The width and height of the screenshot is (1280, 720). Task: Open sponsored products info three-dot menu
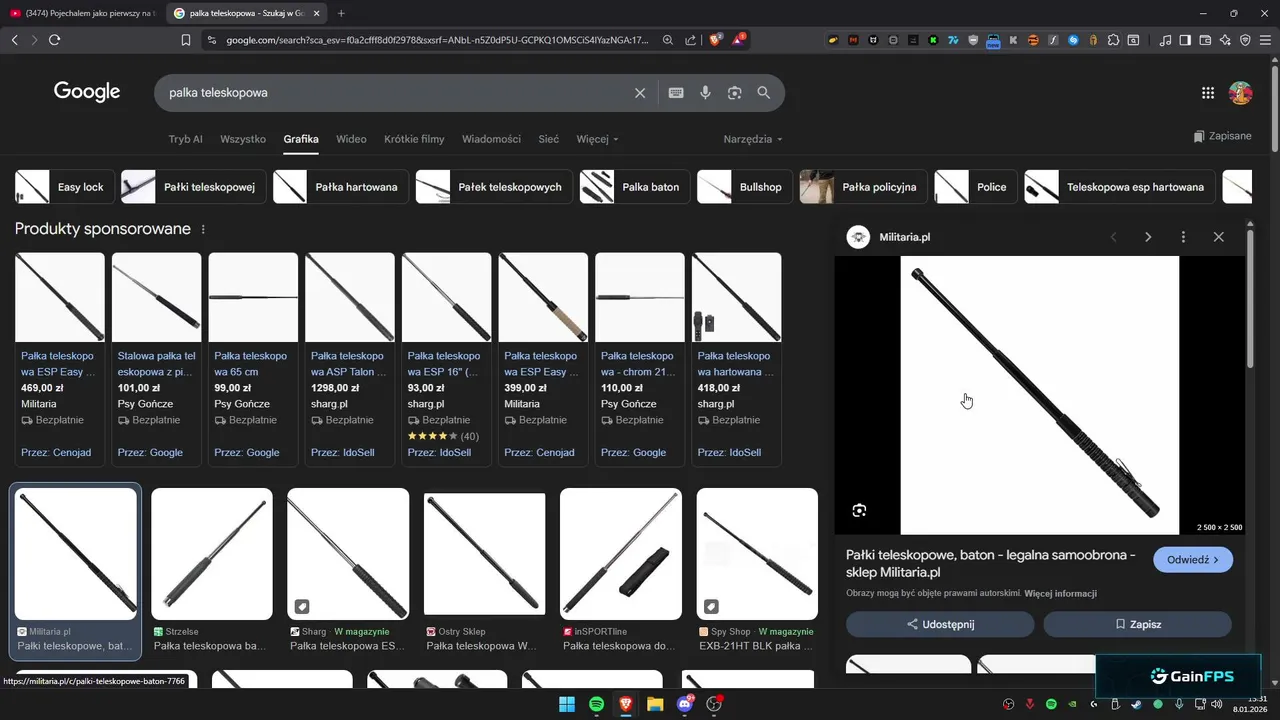[203, 229]
